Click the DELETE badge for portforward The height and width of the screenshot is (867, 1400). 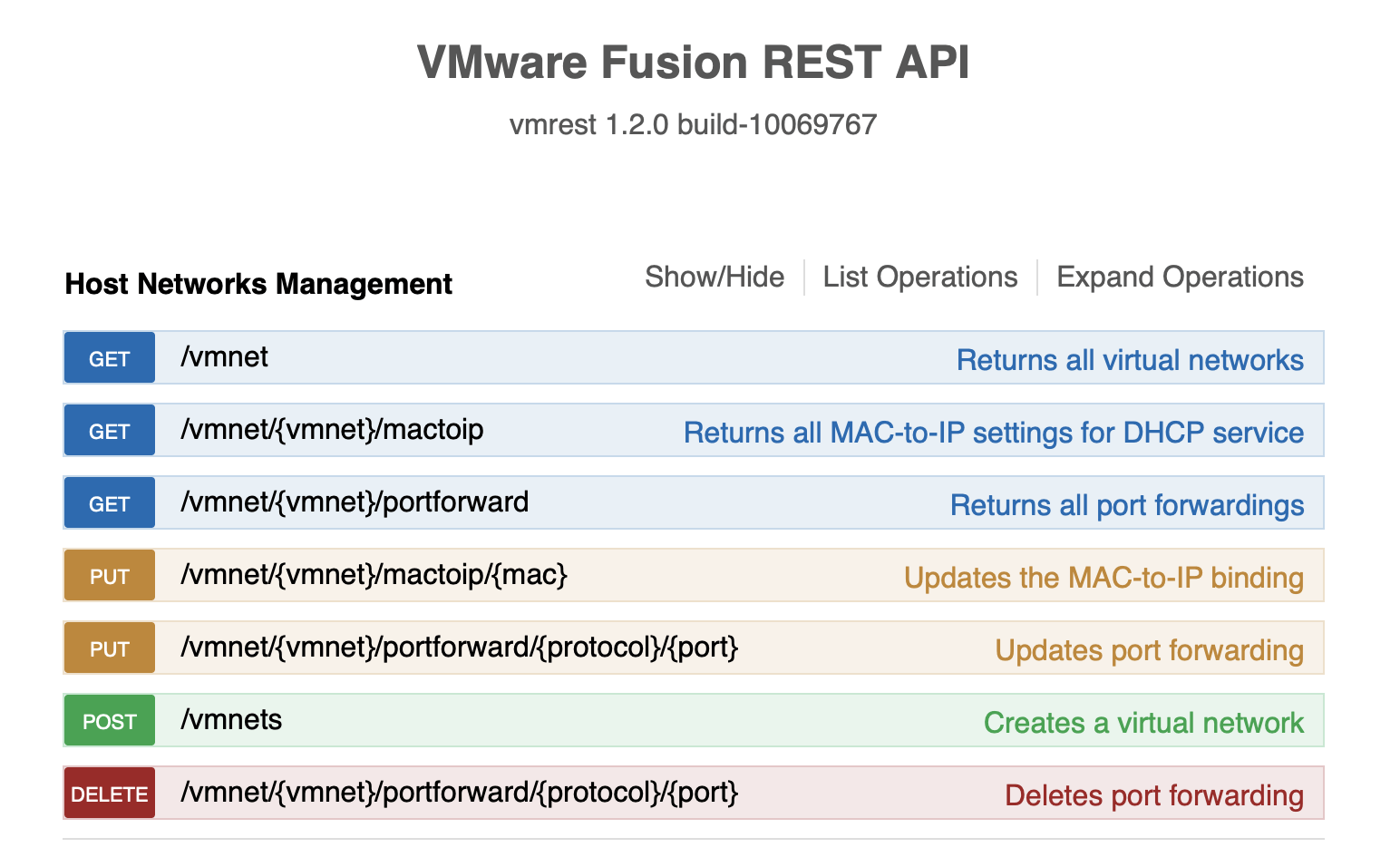[x=110, y=794]
